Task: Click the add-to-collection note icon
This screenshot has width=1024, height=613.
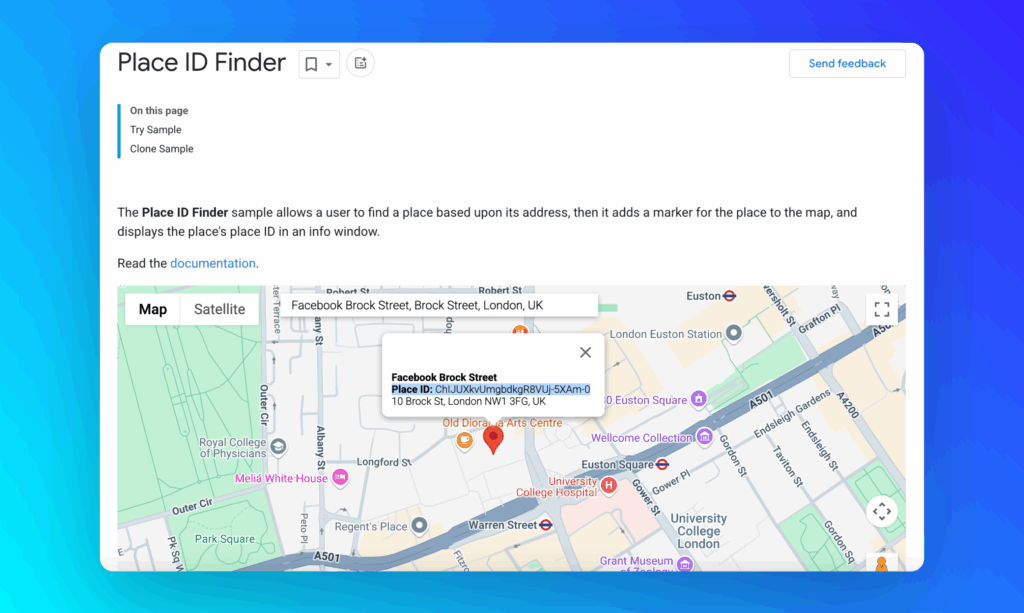Action: pos(360,63)
